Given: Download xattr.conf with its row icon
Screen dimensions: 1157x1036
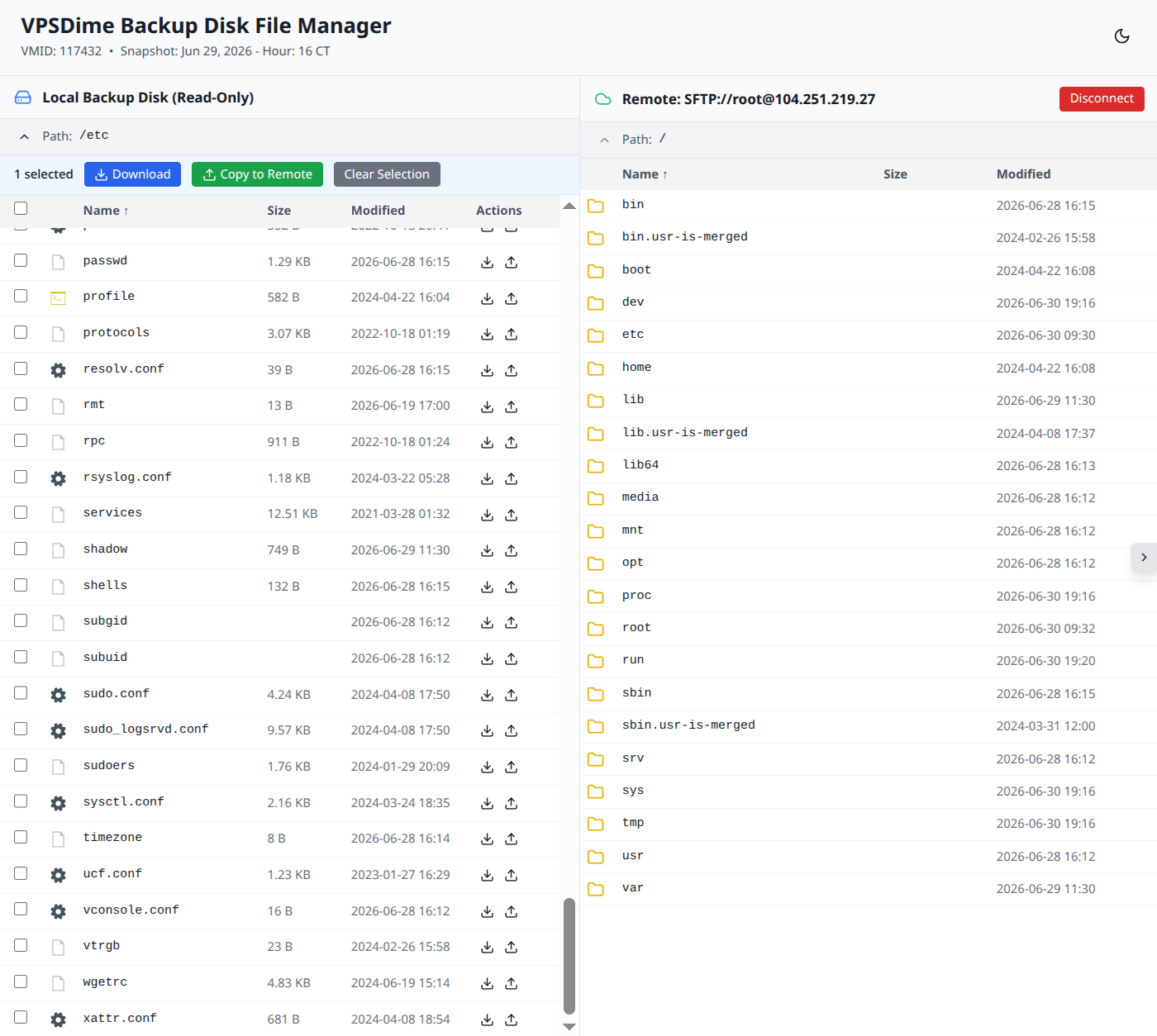Looking at the screenshot, I should point(488,1019).
